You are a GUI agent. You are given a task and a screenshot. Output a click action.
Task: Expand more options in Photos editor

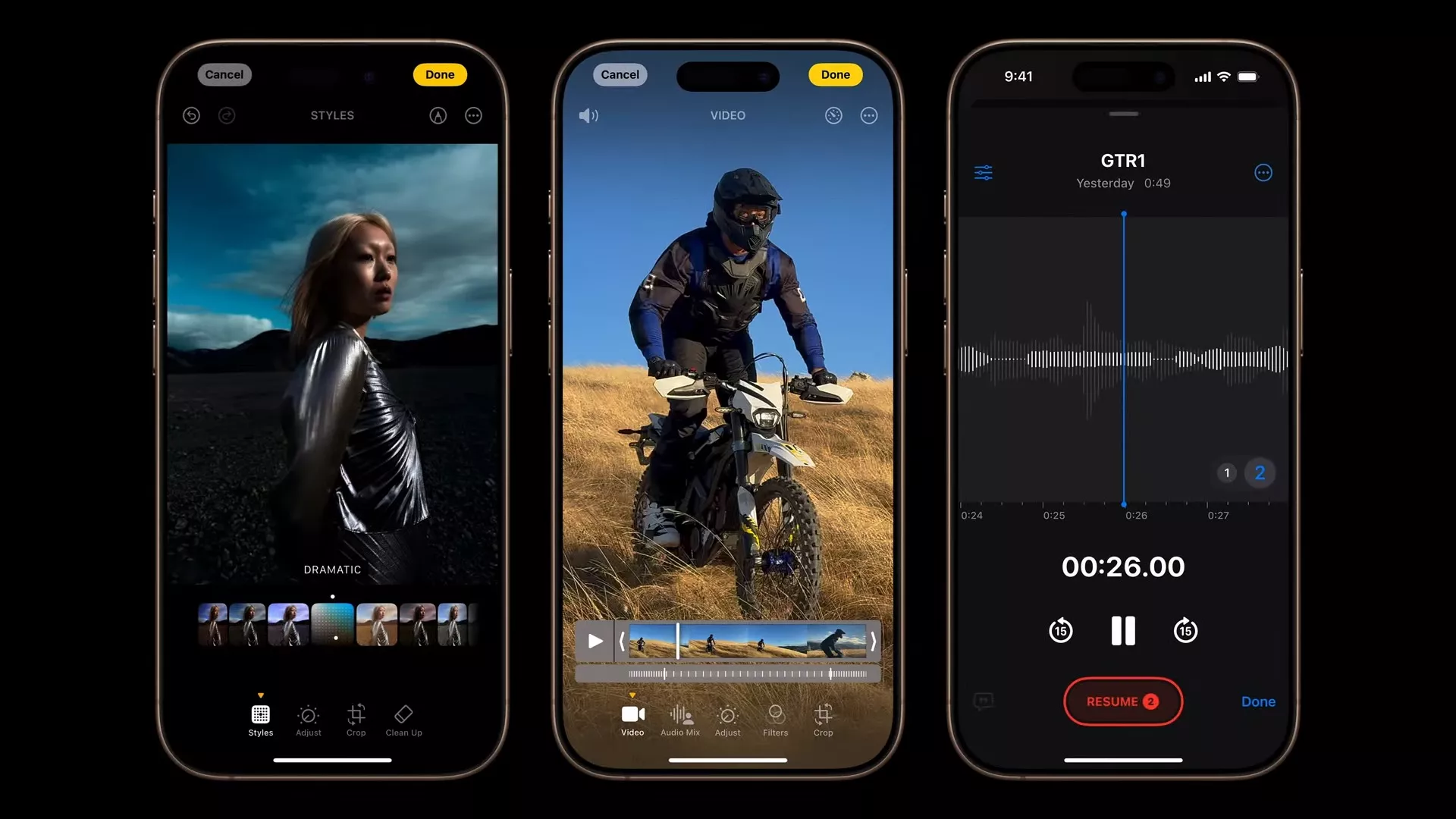[474, 115]
